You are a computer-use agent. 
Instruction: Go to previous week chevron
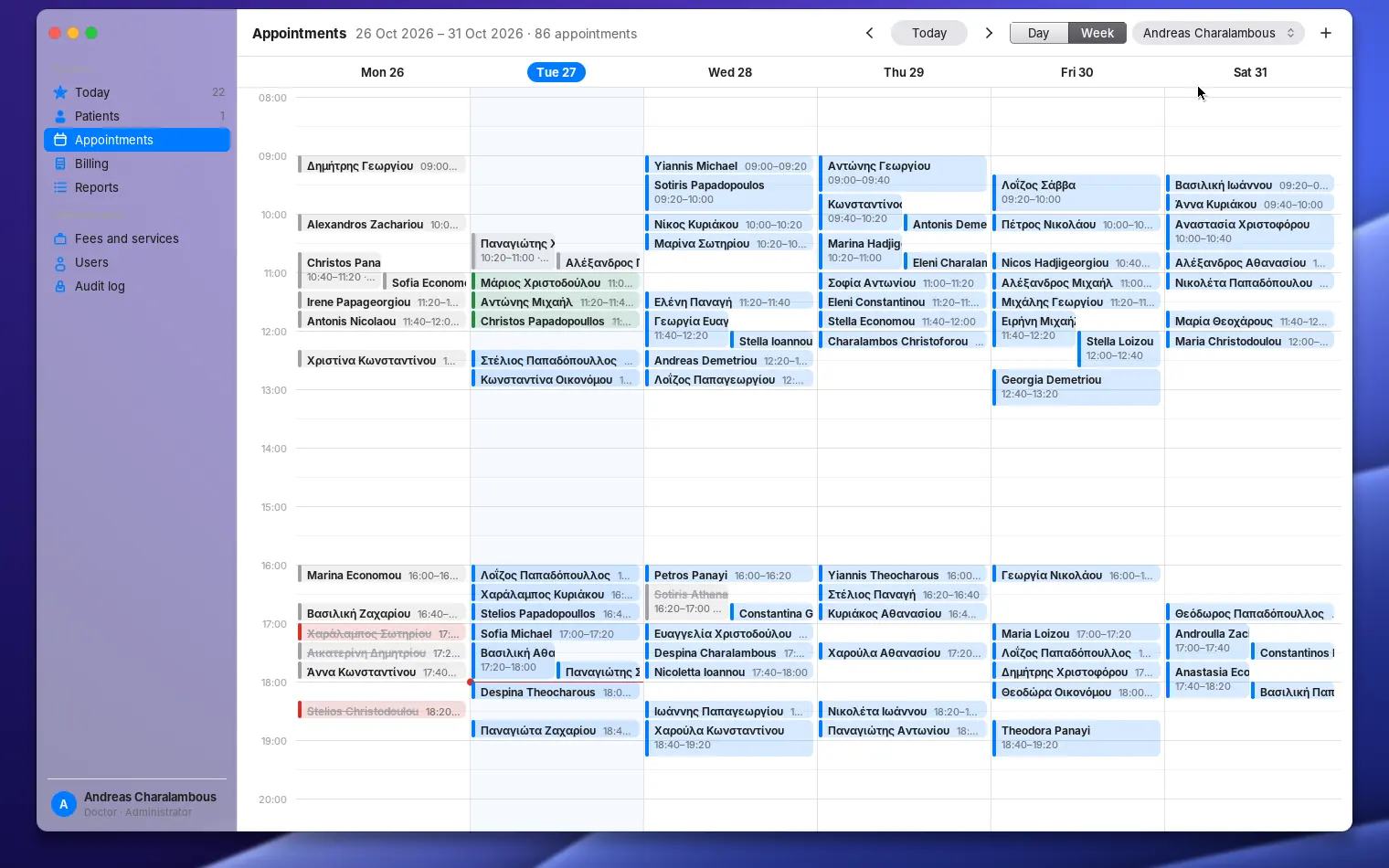[869, 33]
